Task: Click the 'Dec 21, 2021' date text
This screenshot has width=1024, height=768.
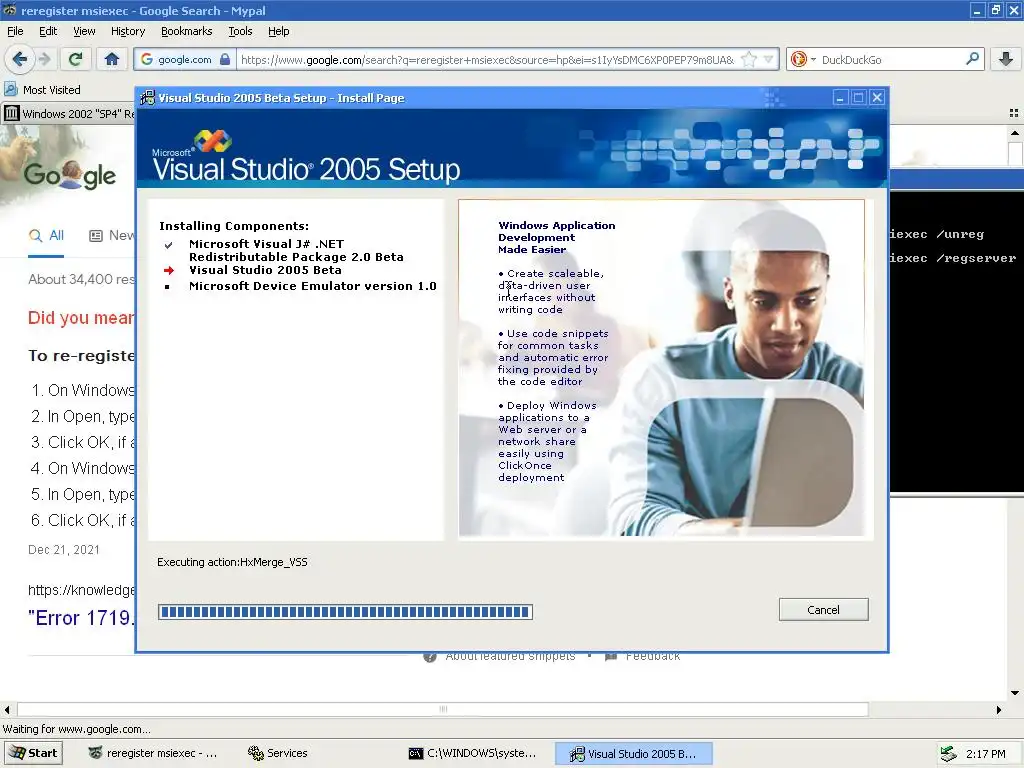Action: coord(63,549)
